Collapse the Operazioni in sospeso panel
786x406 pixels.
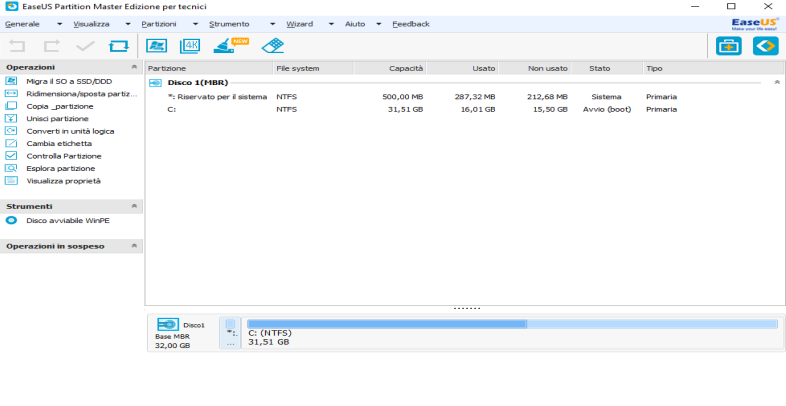tap(134, 246)
